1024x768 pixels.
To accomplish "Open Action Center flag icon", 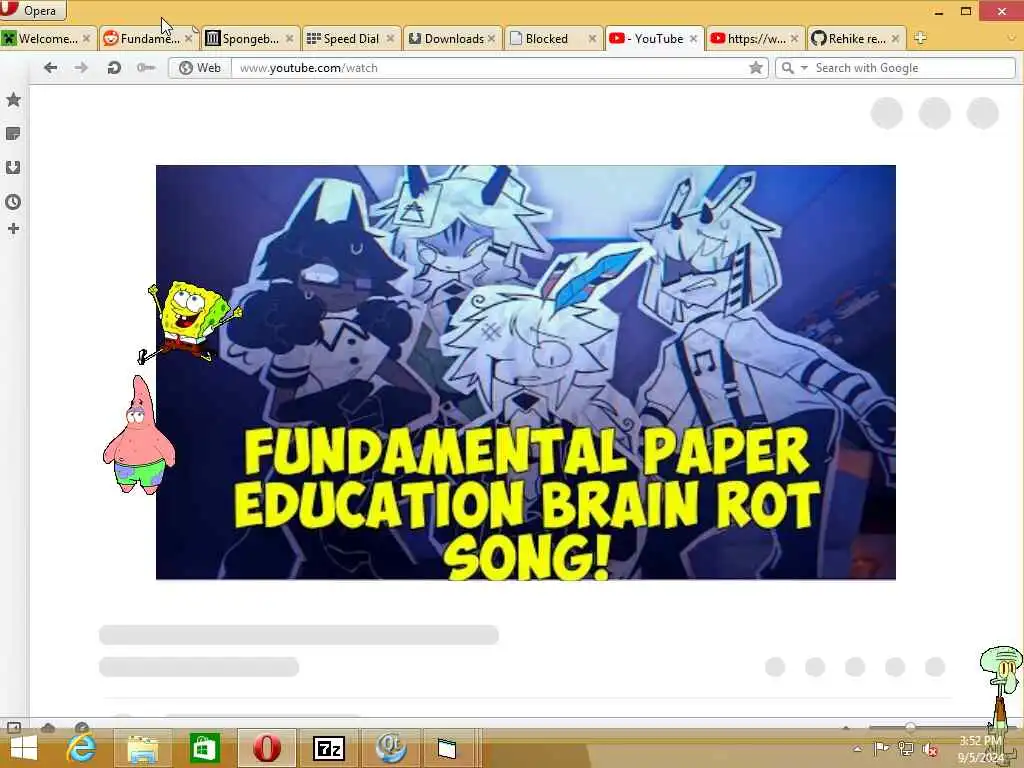I will [881, 748].
